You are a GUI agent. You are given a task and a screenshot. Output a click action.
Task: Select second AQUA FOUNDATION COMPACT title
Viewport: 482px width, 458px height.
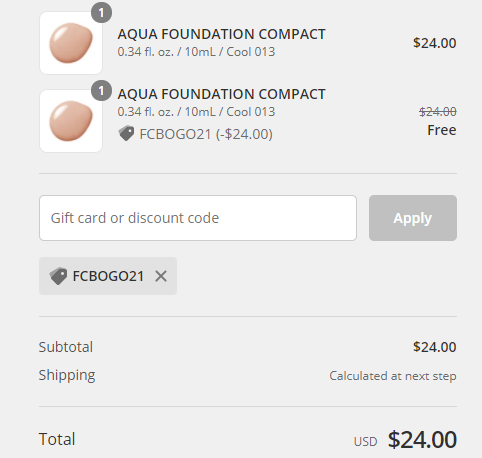222,94
